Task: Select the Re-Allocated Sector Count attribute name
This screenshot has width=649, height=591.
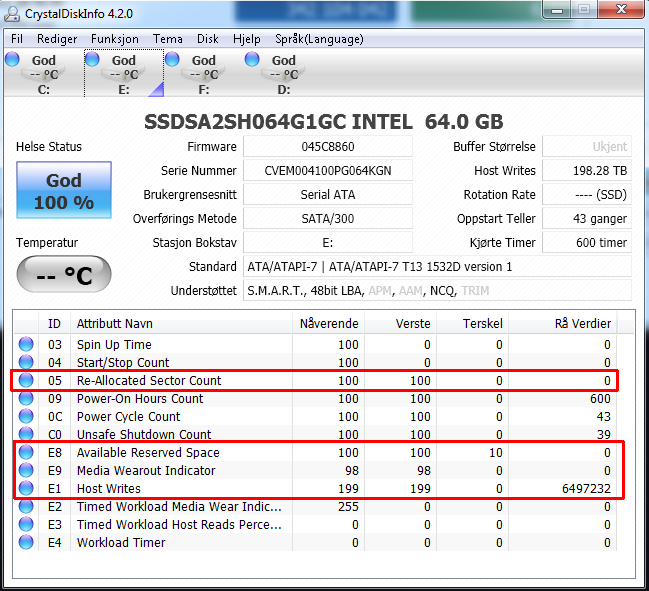Action: (x=149, y=380)
